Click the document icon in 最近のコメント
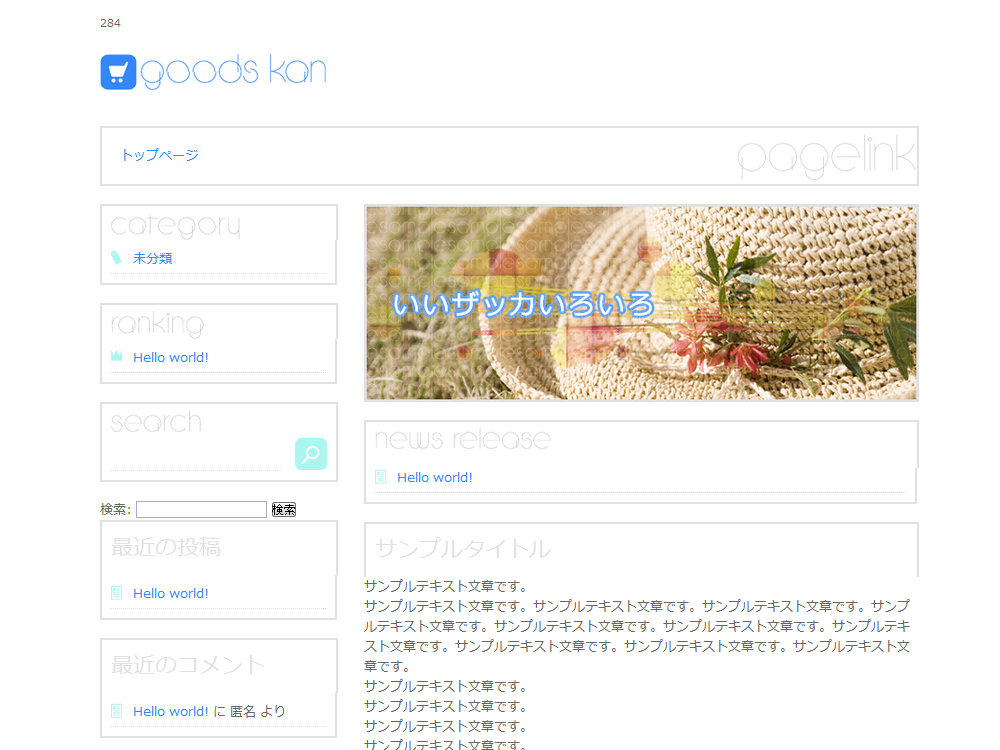Viewport: 1000px width, 750px height. point(117,710)
